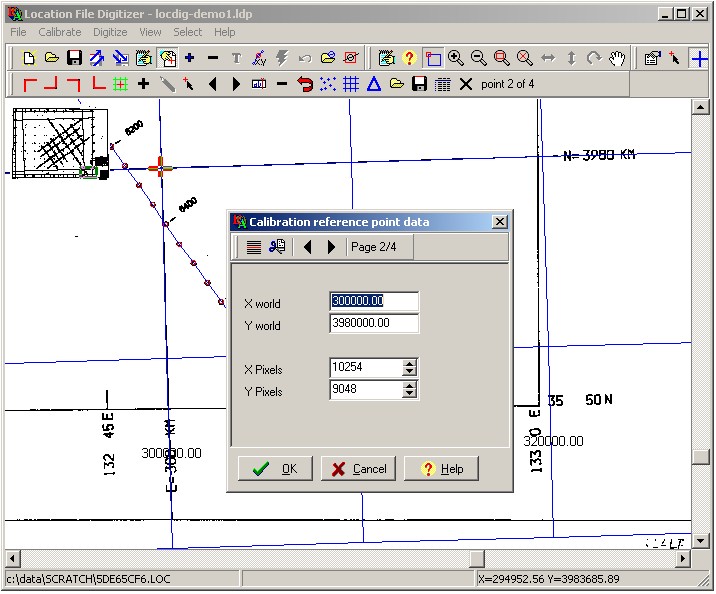Select the red top-right corner calibration icon
This screenshot has height=594, width=716.
point(74,84)
